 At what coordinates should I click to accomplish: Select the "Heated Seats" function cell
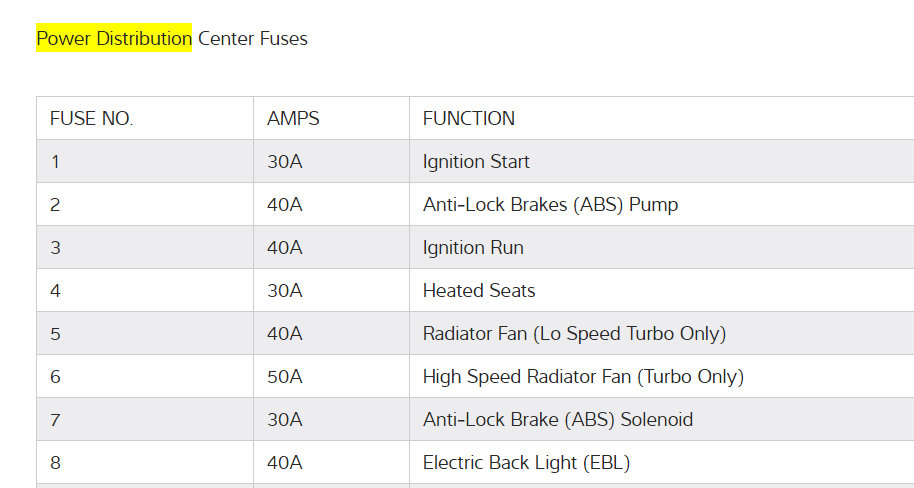click(x=479, y=290)
